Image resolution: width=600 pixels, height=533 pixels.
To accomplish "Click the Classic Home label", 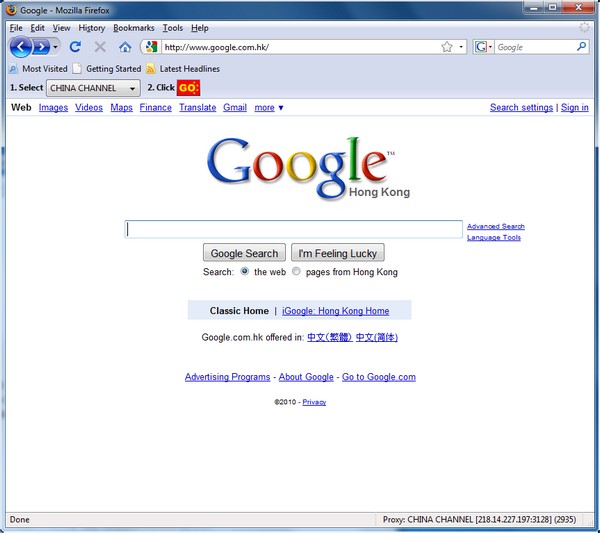I will (239, 311).
